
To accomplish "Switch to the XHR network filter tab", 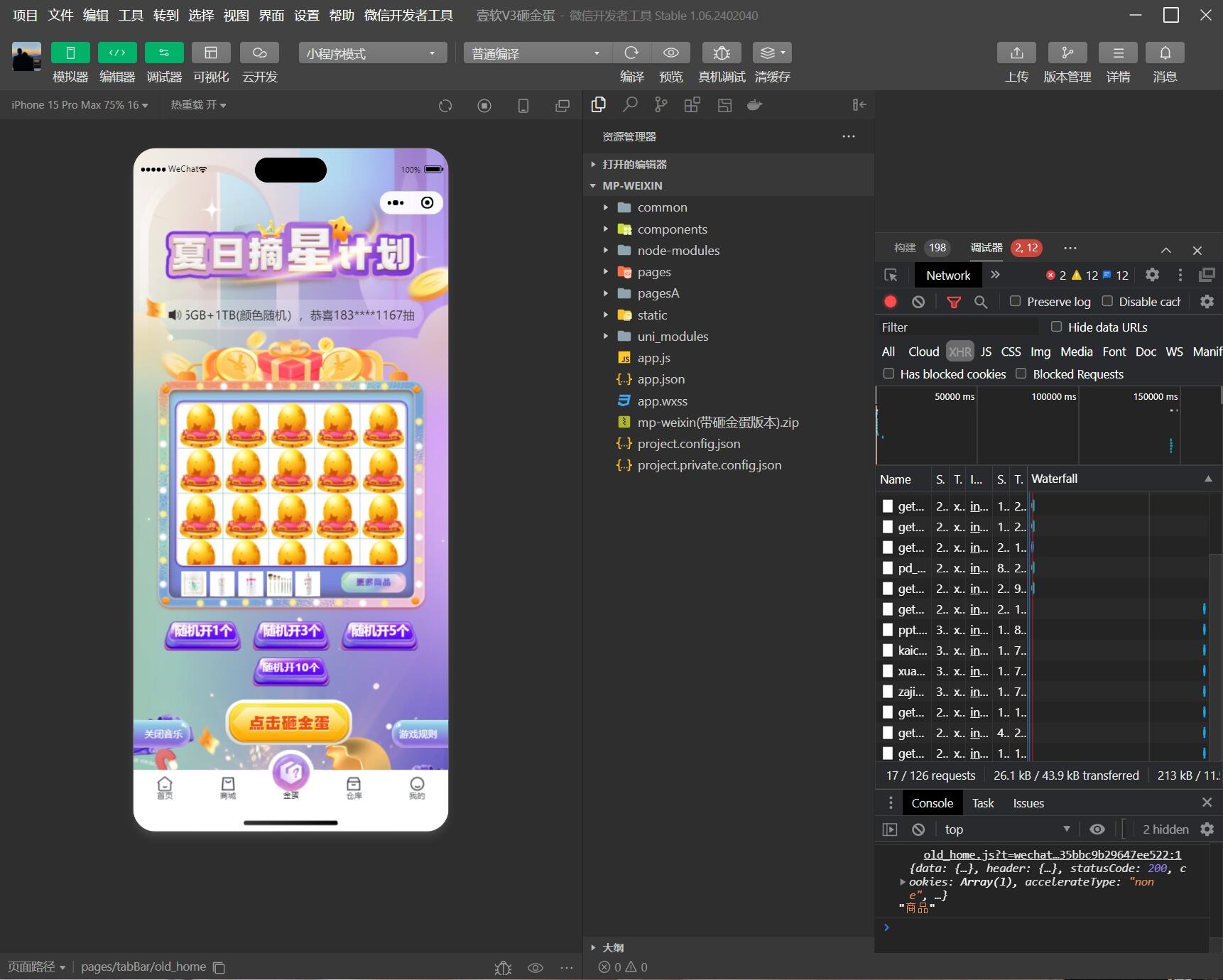I will pyautogui.click(x=960, y=352).
